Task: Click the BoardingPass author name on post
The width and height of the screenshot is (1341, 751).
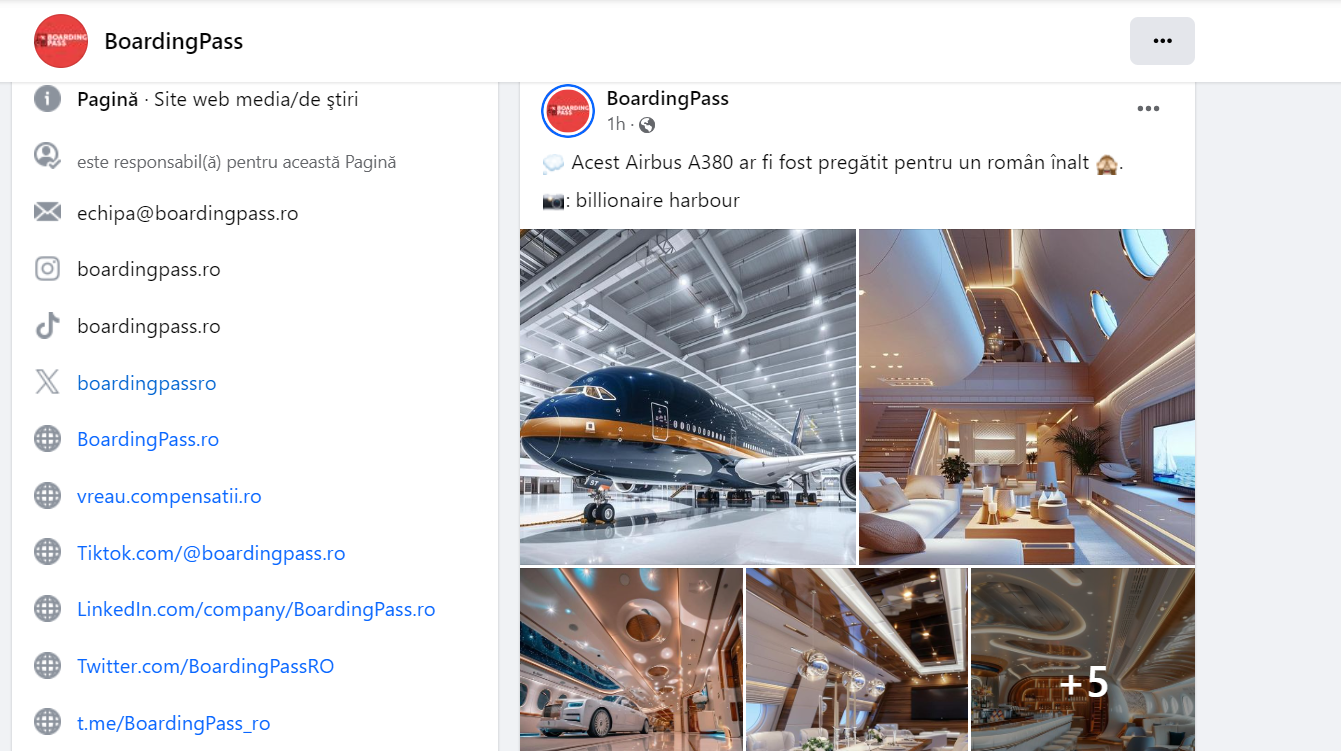Action: pos(667,98)
